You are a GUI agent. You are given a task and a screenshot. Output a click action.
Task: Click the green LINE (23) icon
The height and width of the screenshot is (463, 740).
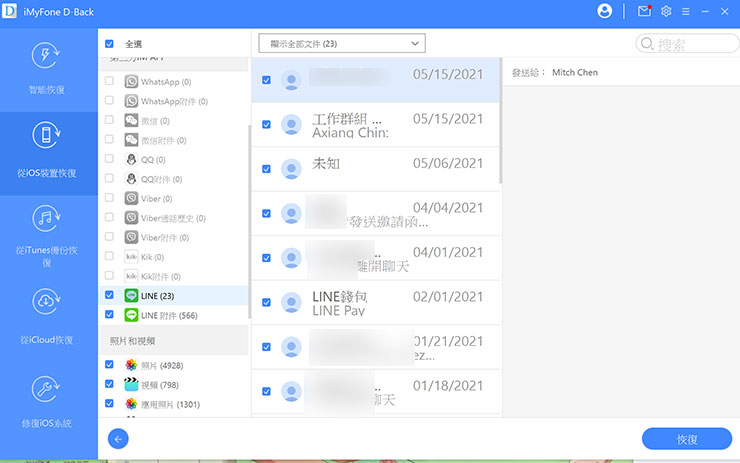[x=131, y=295]
